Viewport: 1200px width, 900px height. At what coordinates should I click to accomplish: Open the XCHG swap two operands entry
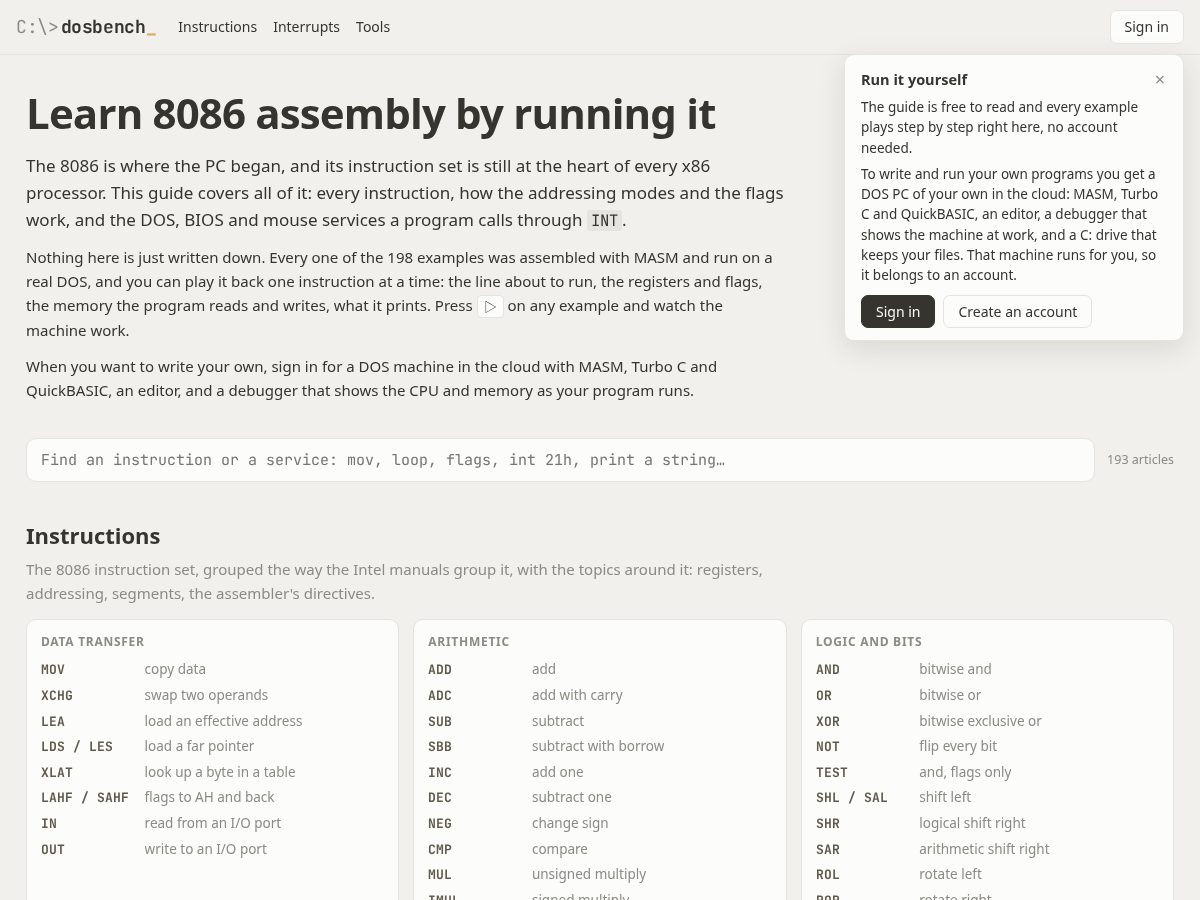point(212,695)
